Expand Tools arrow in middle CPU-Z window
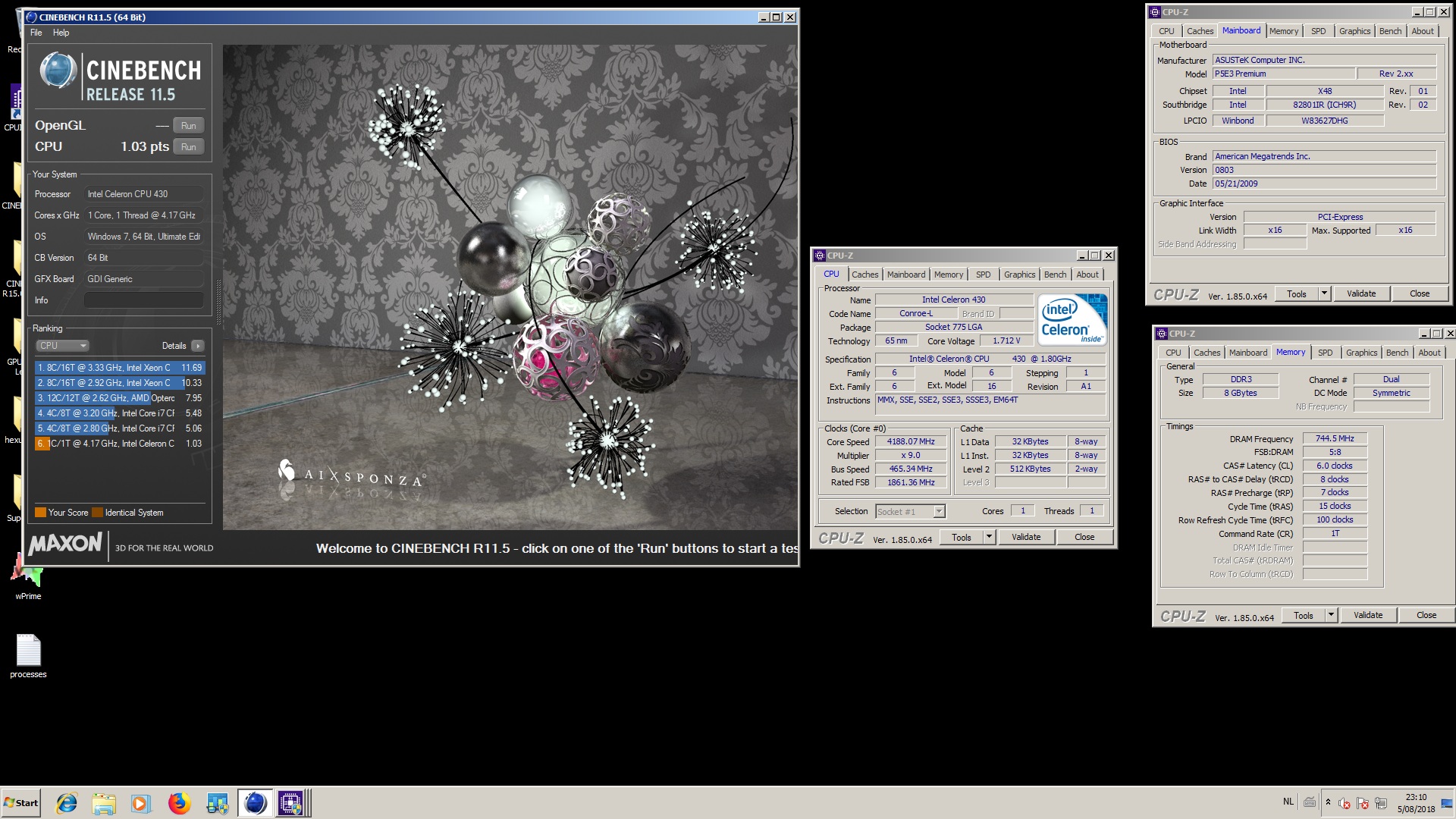 pyautogui.click(x=989, y=537)
